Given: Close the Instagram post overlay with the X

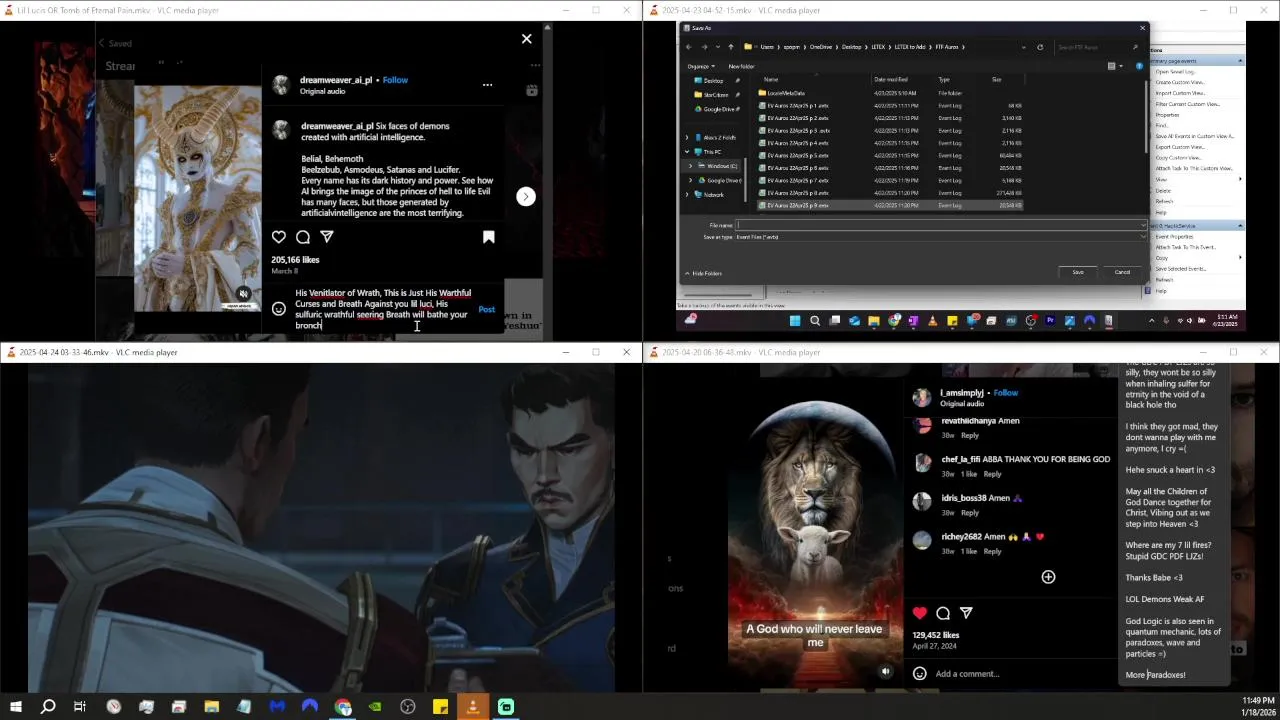Looking at the screenshot, I should coord(527,39).
